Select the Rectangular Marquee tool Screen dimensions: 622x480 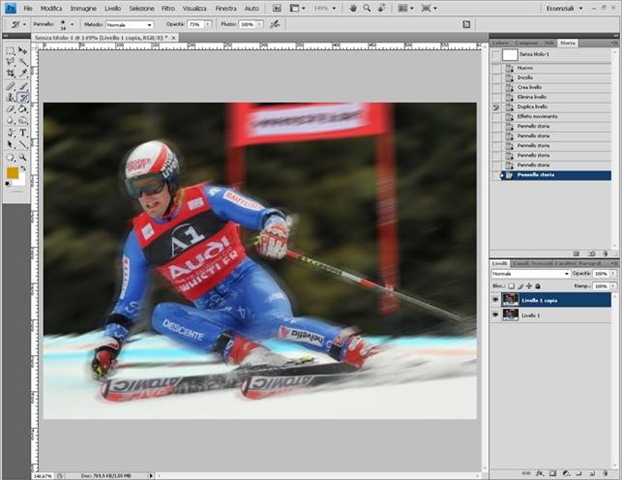pos(10,51)
